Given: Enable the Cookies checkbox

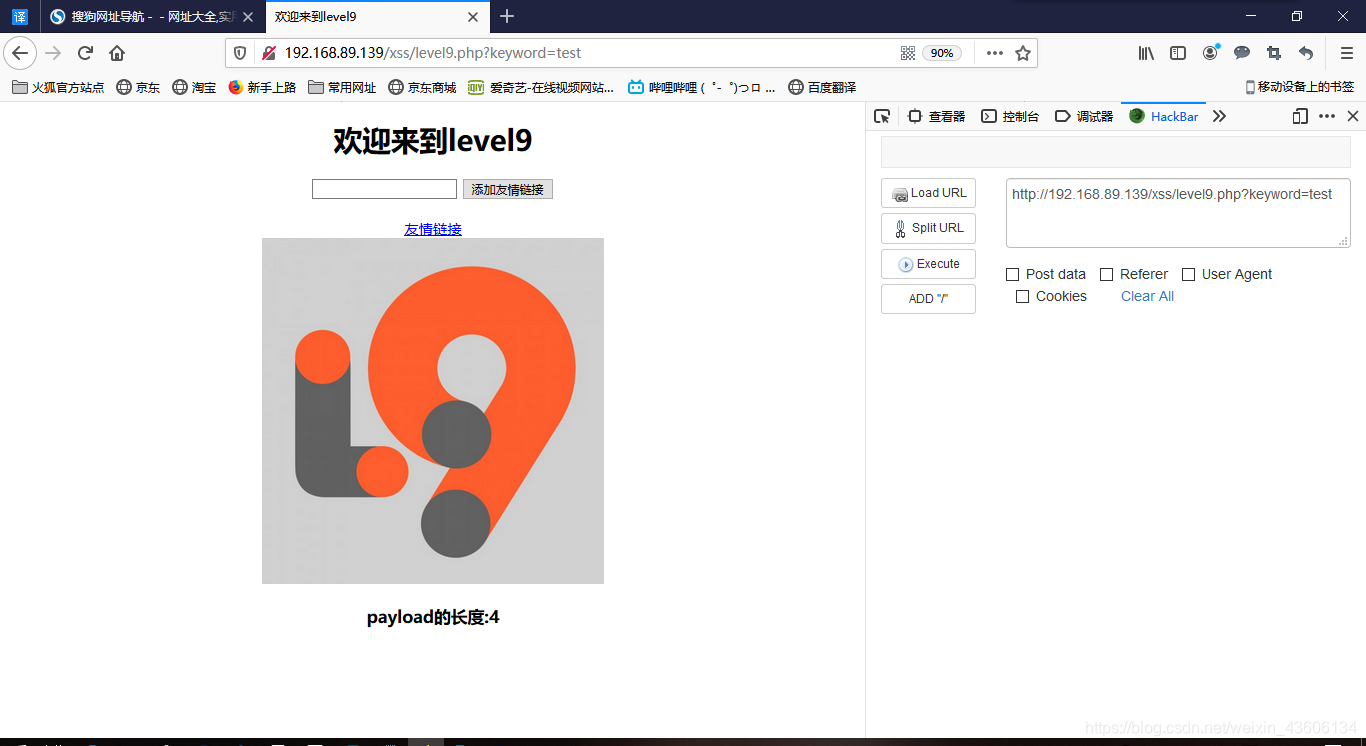Looking at the screenshot, I should 1022,296.
